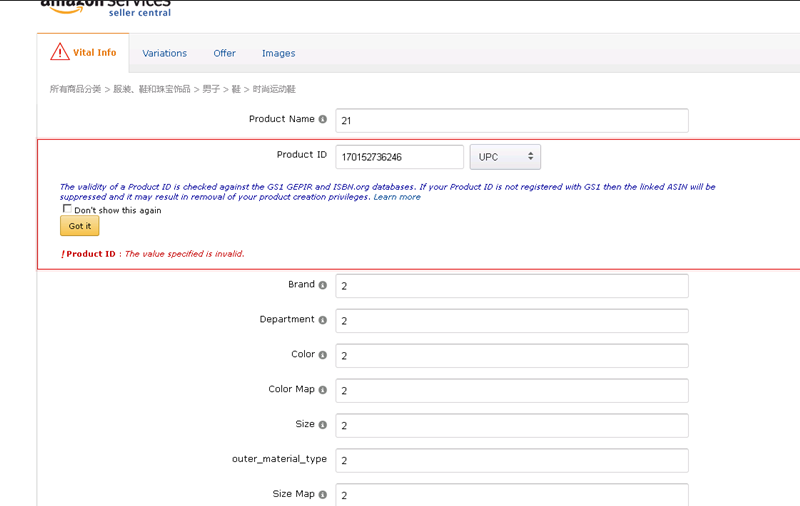Click into the Product ID input field
This screenshot has width=800, height=506.
click(x=399, y=157)
